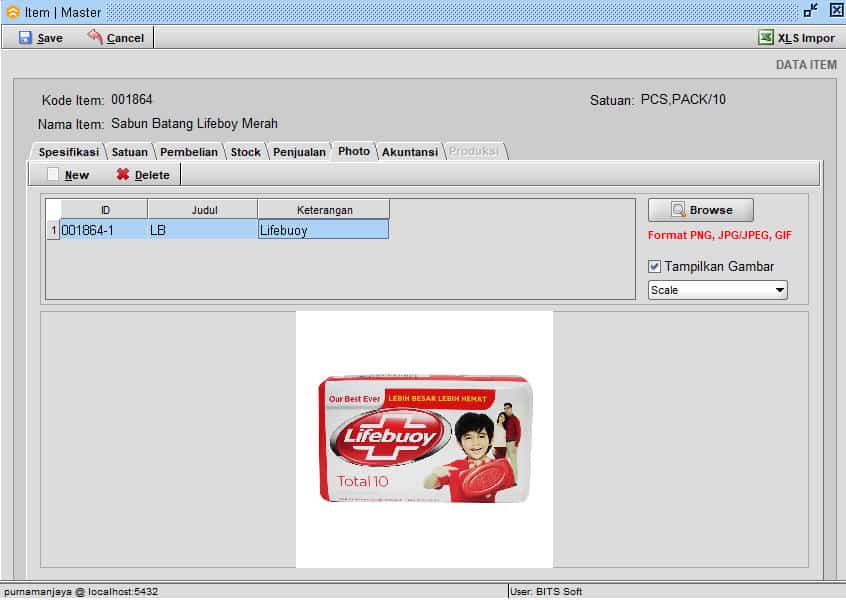Go to the Stock tab
Screen dimensions: 846x600
[x=245, y=152]
